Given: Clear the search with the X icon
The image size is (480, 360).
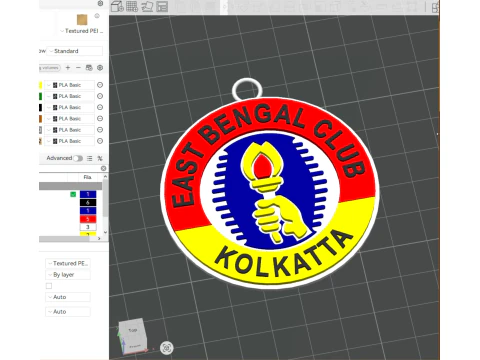Looking at the screenshot, I should click(x=104, y=168).
